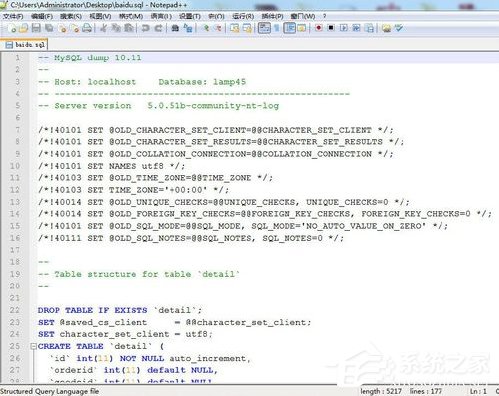Click 'auto_increment' on line 26

tap(208, 358)
